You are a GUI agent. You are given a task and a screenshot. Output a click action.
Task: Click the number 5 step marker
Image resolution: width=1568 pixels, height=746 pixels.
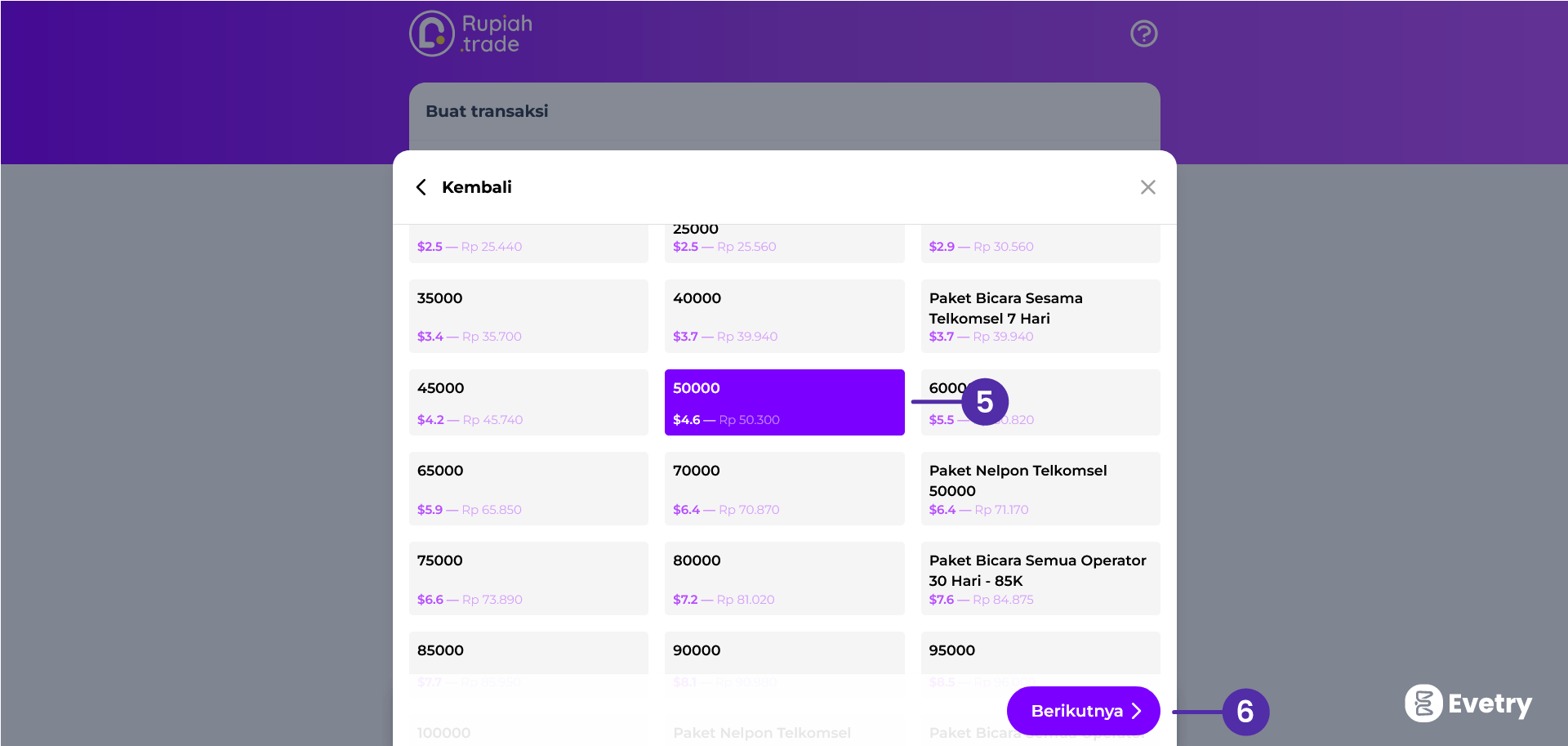(x=985, y=402)
